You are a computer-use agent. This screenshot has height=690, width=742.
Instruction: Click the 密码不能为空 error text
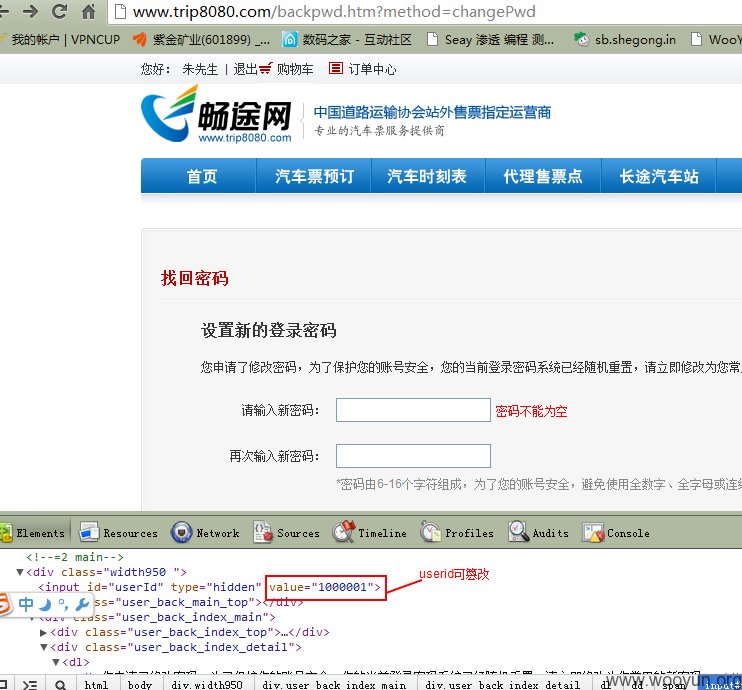[x=531, y=411]
